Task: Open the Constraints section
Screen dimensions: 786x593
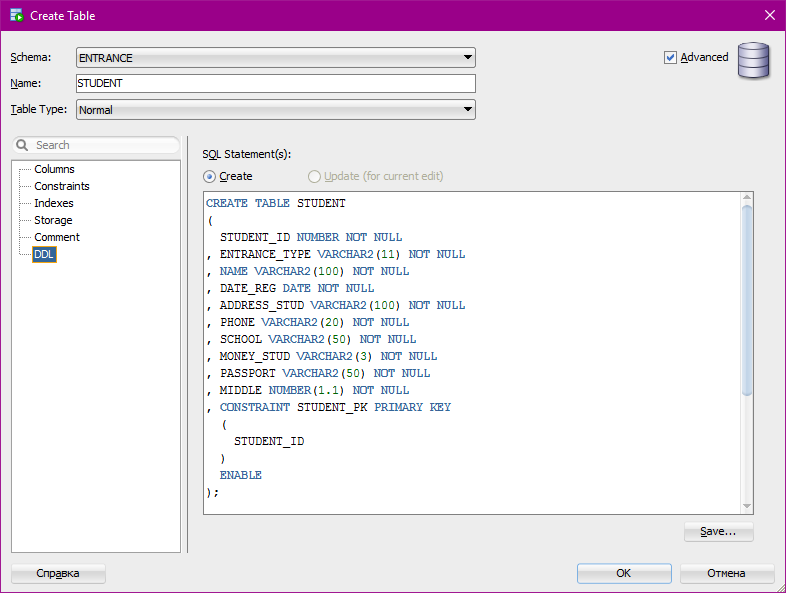Action: (62, 186)
